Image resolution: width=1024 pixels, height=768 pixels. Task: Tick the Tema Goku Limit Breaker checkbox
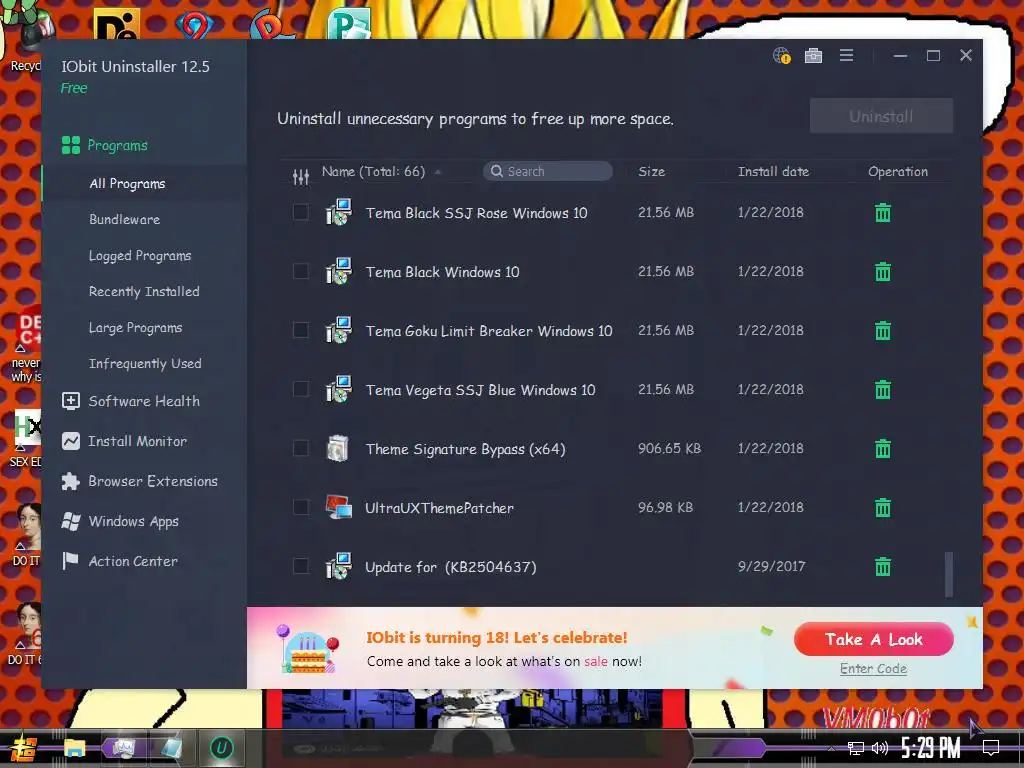click(300, 330)
